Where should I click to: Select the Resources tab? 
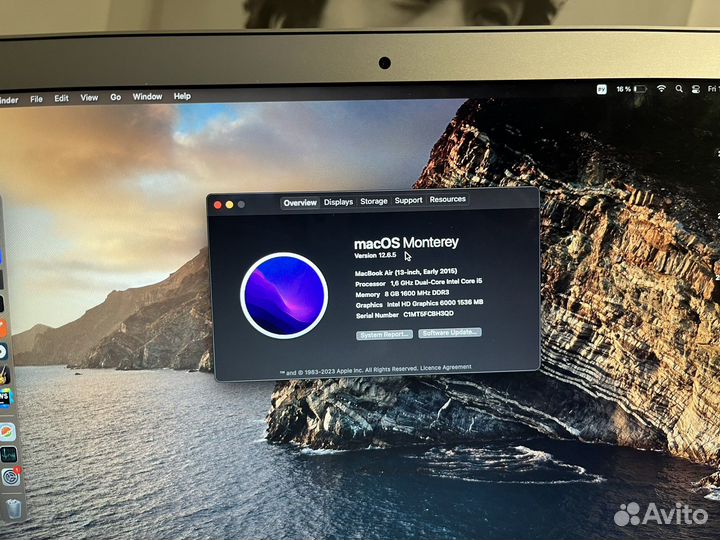coord(448,199)
